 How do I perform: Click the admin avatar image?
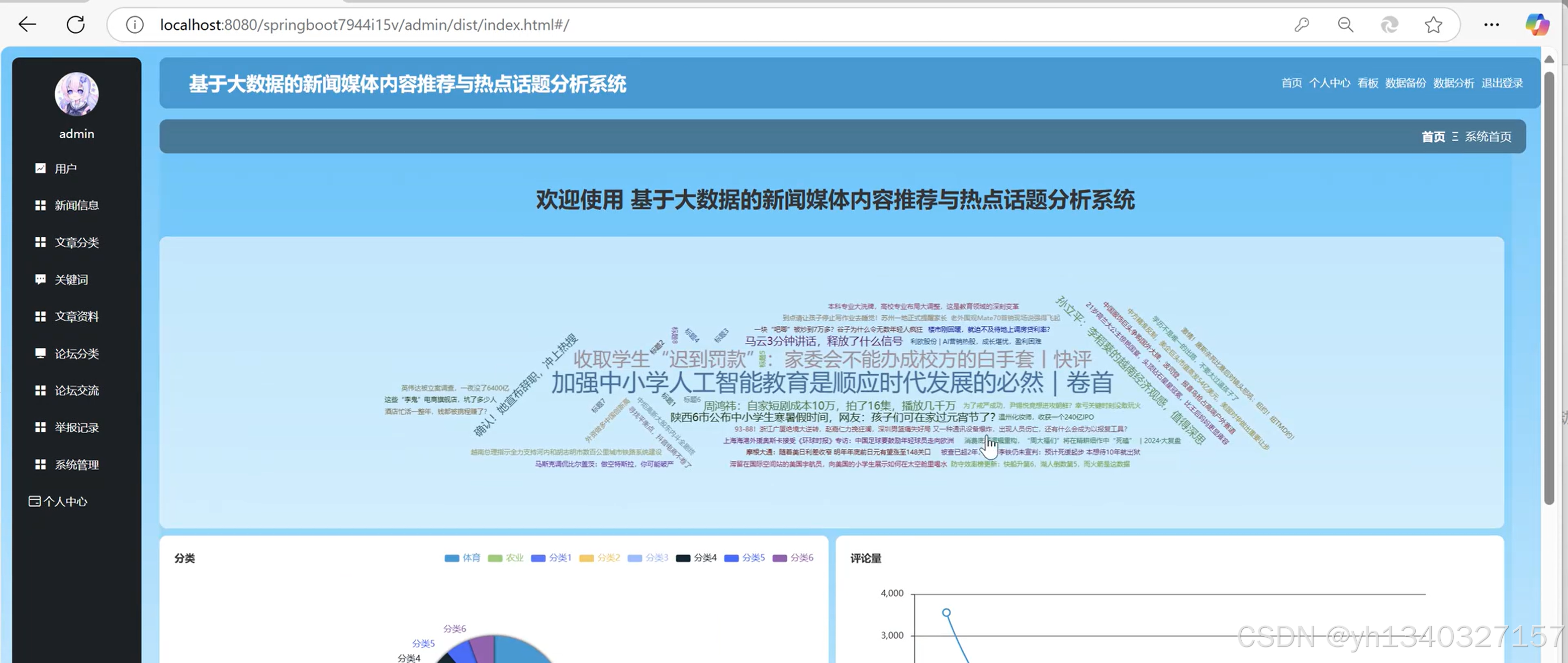77,94
